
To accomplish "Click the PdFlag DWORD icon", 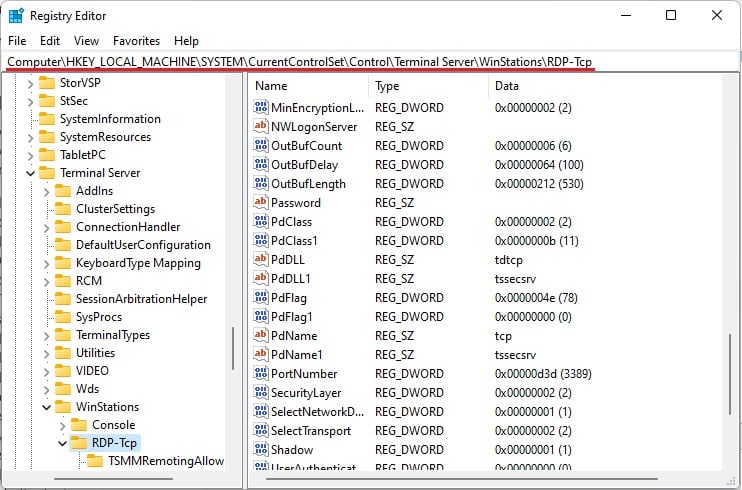I will 261,297.
